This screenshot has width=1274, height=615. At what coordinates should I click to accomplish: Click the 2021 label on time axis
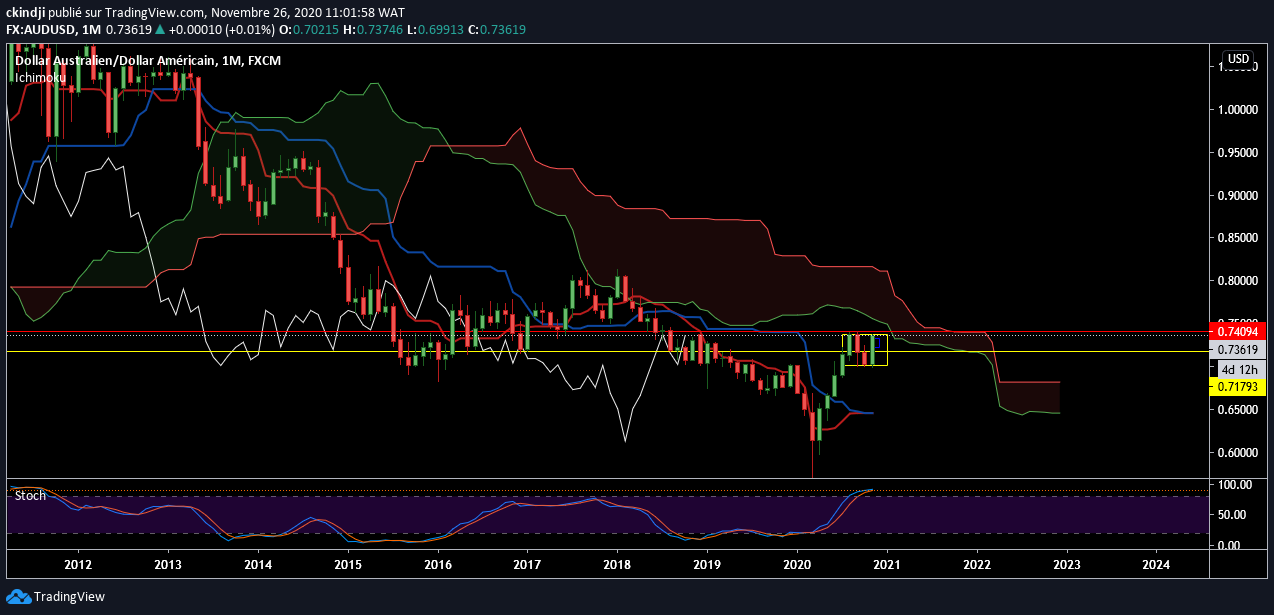[887, 566]
